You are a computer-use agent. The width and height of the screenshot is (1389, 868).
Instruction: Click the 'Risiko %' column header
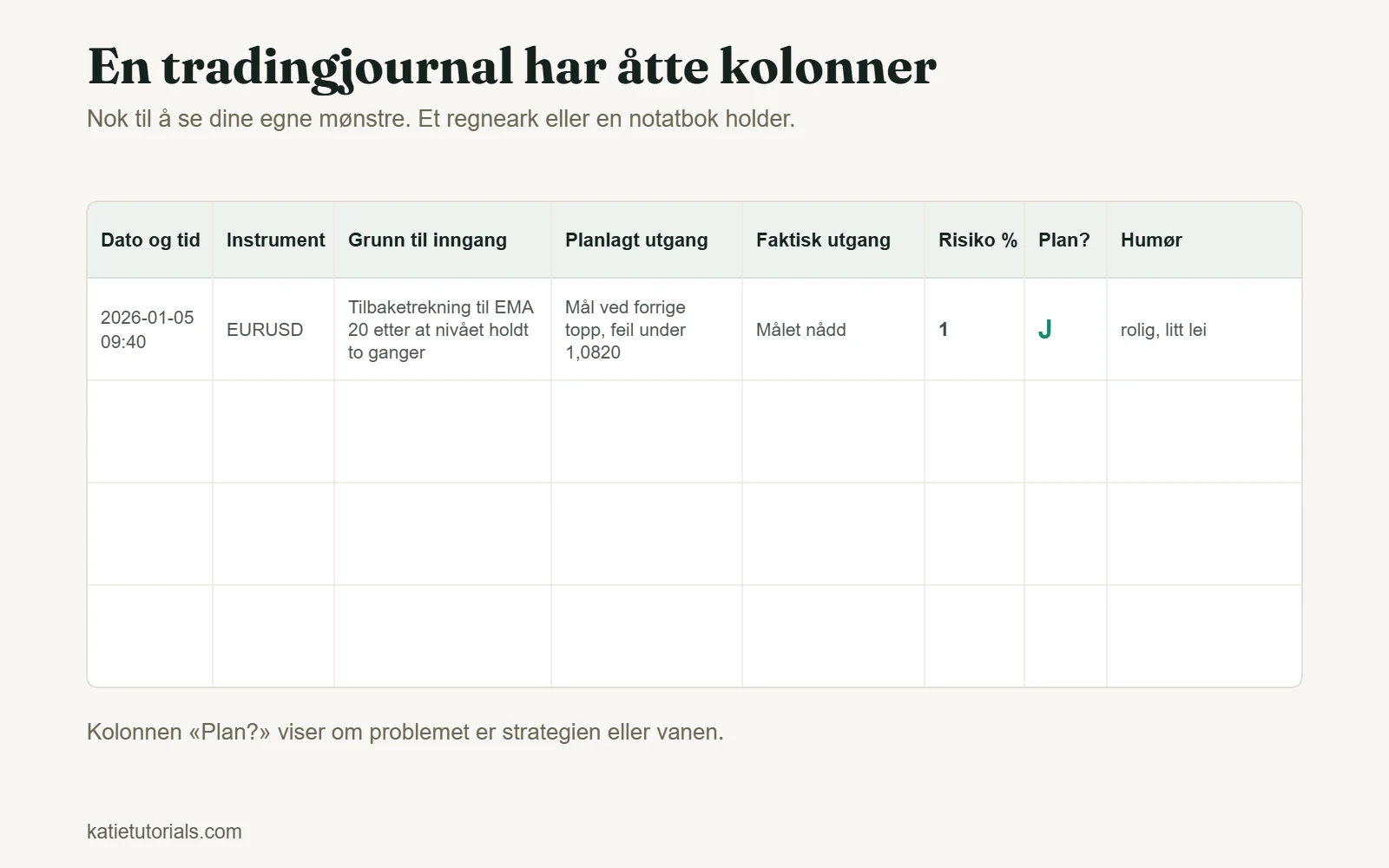coord(974,240)
